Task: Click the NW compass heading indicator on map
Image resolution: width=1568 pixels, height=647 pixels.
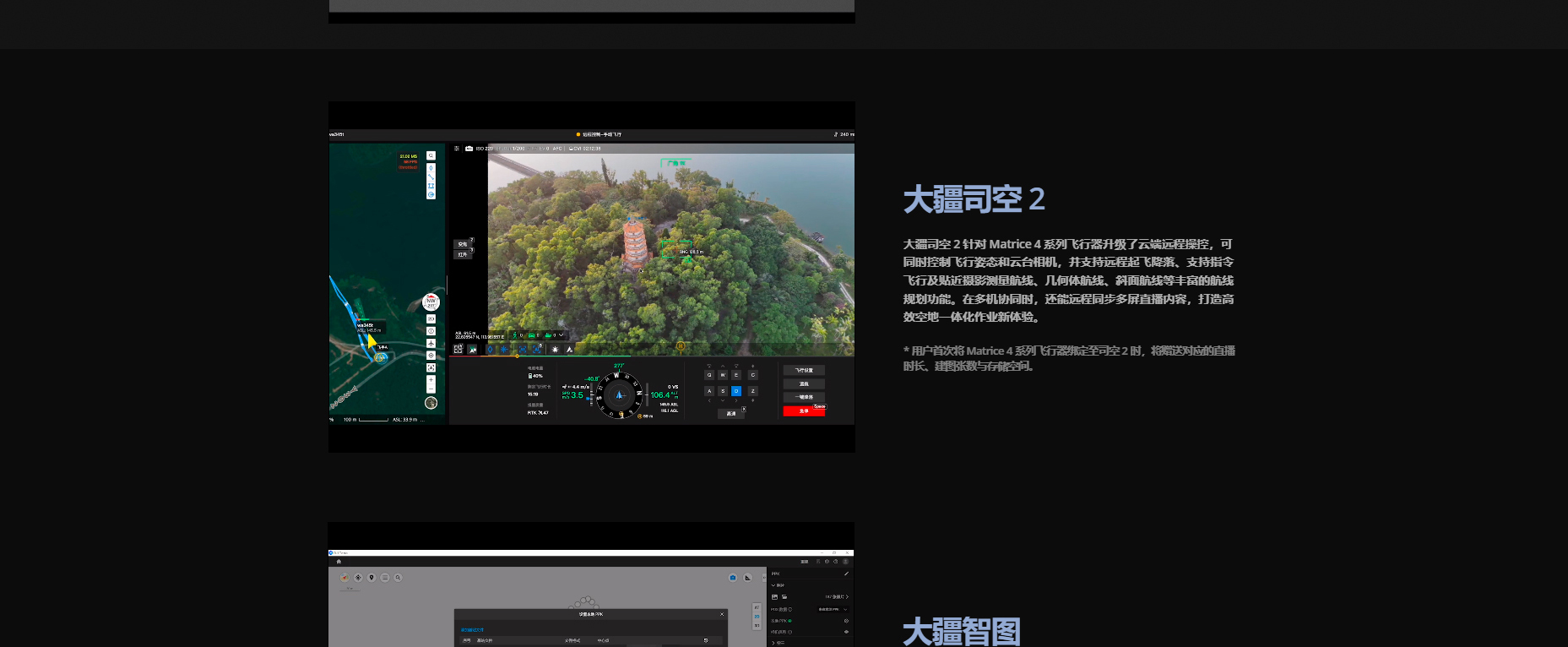Action: 431,302
